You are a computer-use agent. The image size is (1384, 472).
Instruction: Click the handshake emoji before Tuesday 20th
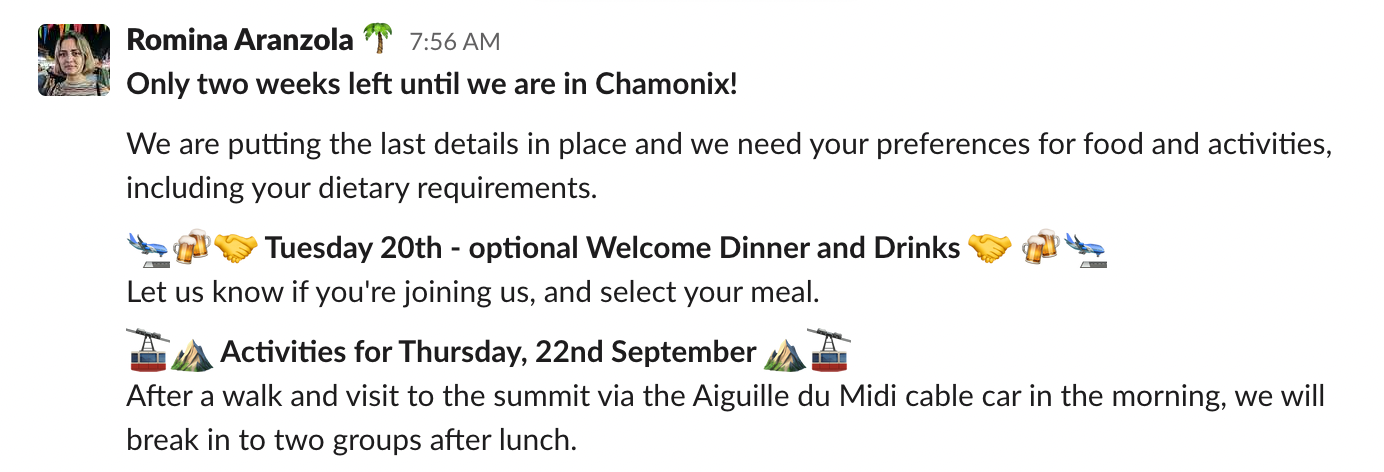[x=235, y=246]
